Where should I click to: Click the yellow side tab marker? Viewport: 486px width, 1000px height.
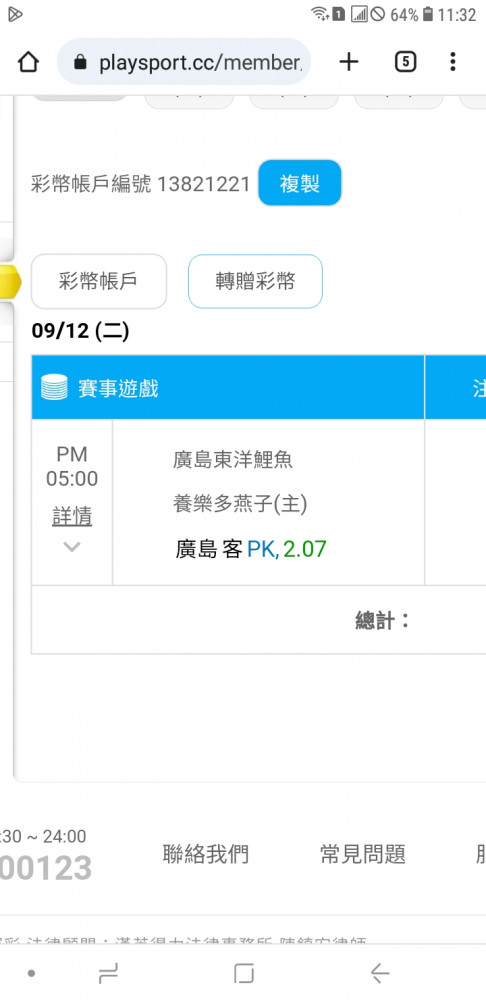tap(10, 282)
